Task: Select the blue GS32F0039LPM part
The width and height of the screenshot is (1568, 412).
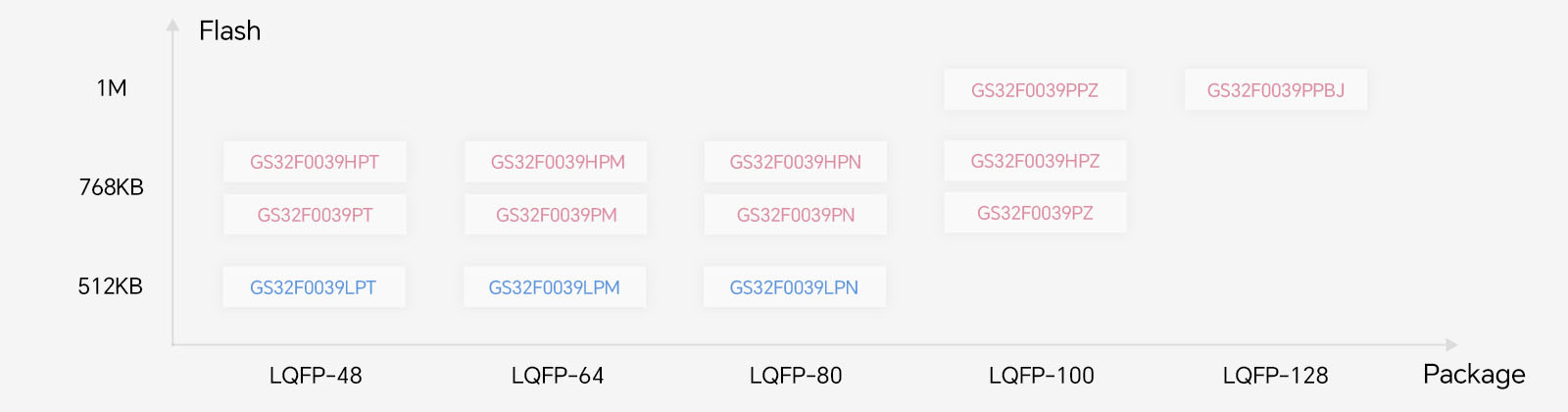Action: [555, 287]
